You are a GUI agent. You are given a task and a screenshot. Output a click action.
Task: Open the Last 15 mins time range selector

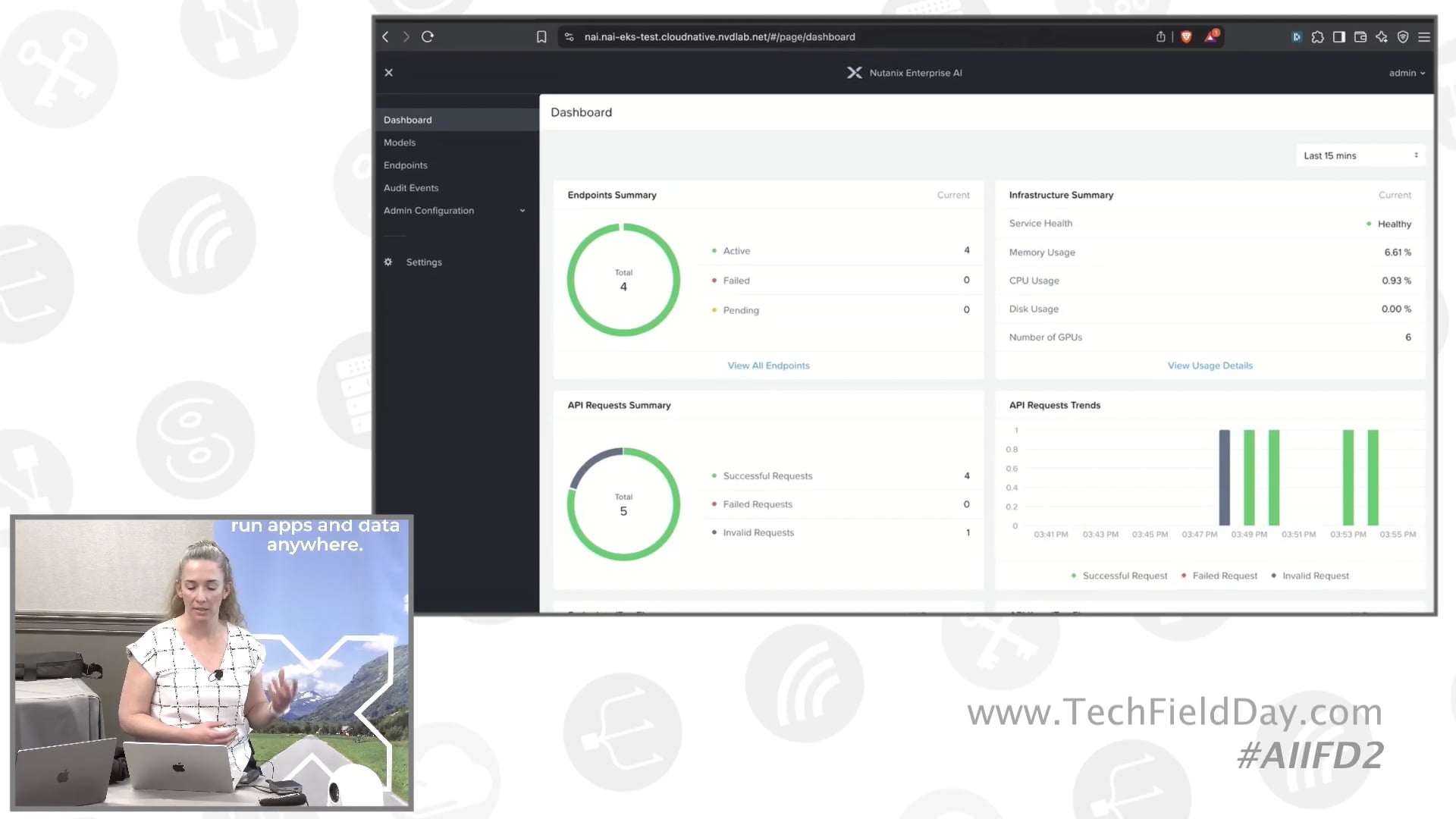[1359, 155]
